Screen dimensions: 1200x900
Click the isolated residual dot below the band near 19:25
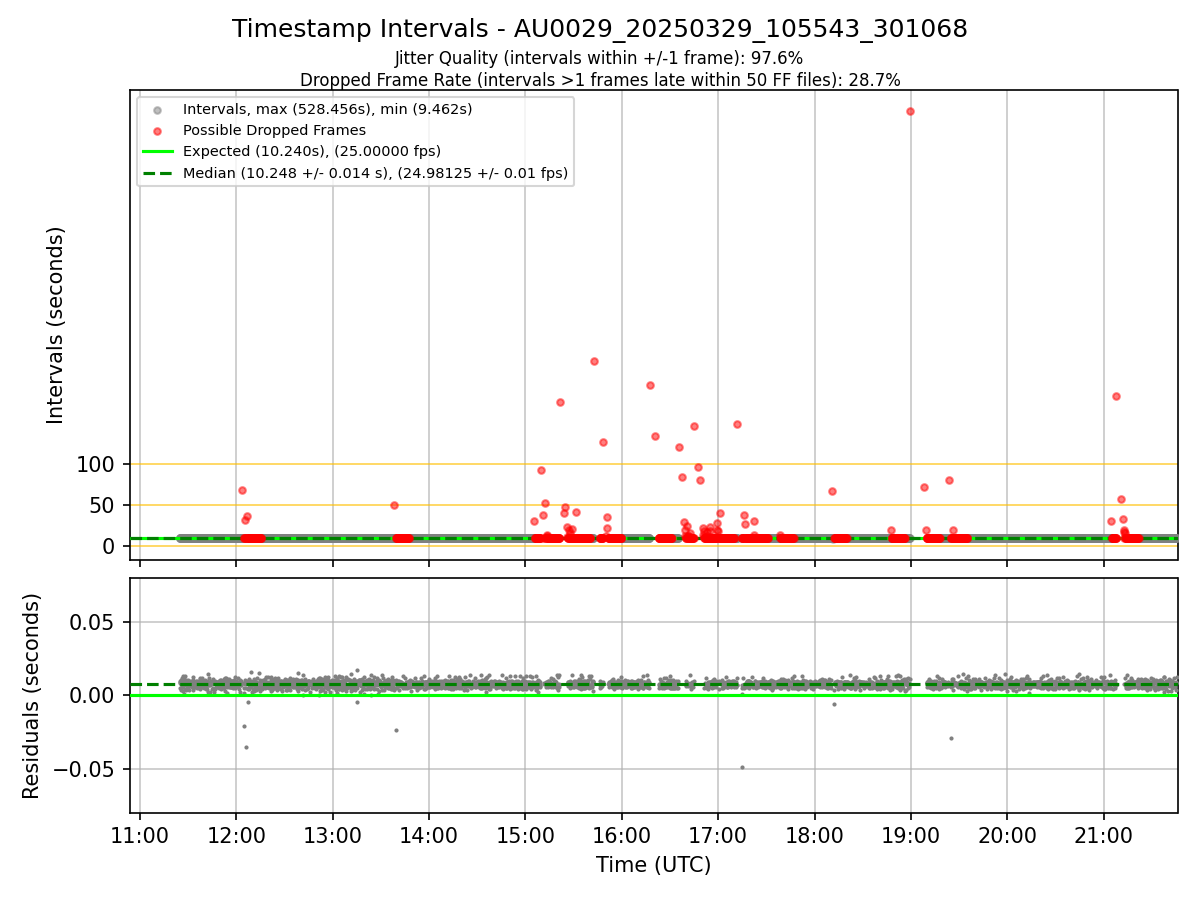point(951,738)
